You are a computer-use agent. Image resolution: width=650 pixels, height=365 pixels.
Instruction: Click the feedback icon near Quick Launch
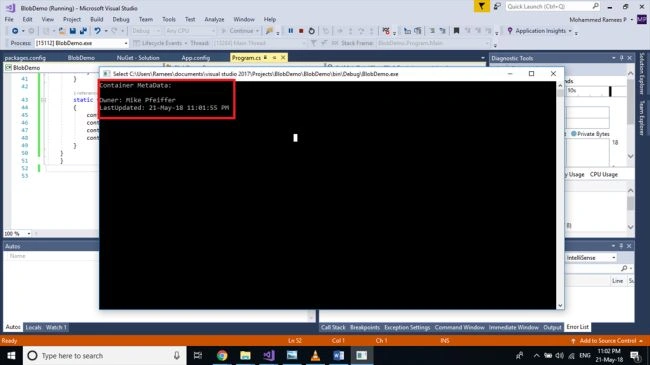point(497,6)
